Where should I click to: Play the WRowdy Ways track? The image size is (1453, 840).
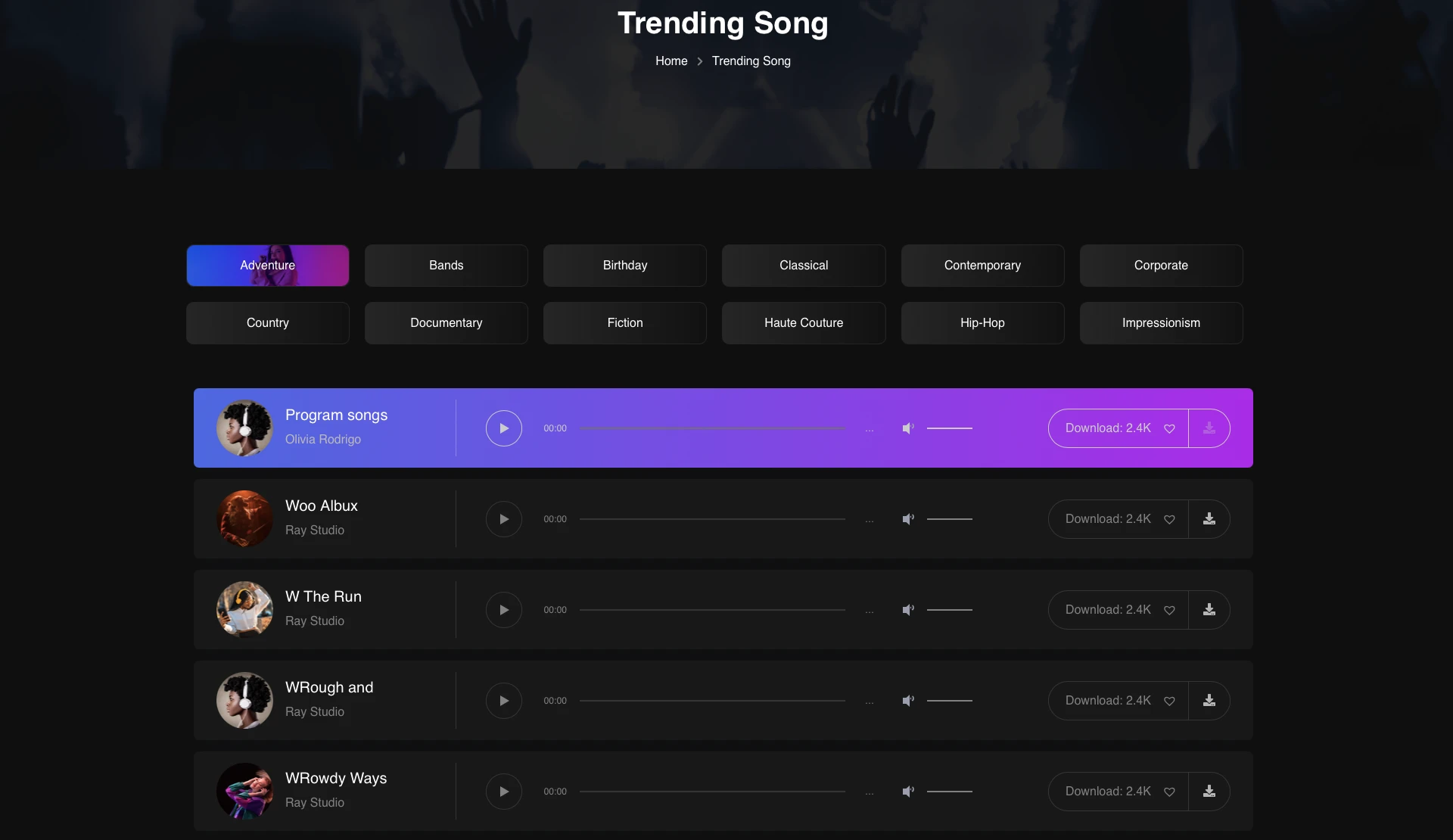pos(504,792)
